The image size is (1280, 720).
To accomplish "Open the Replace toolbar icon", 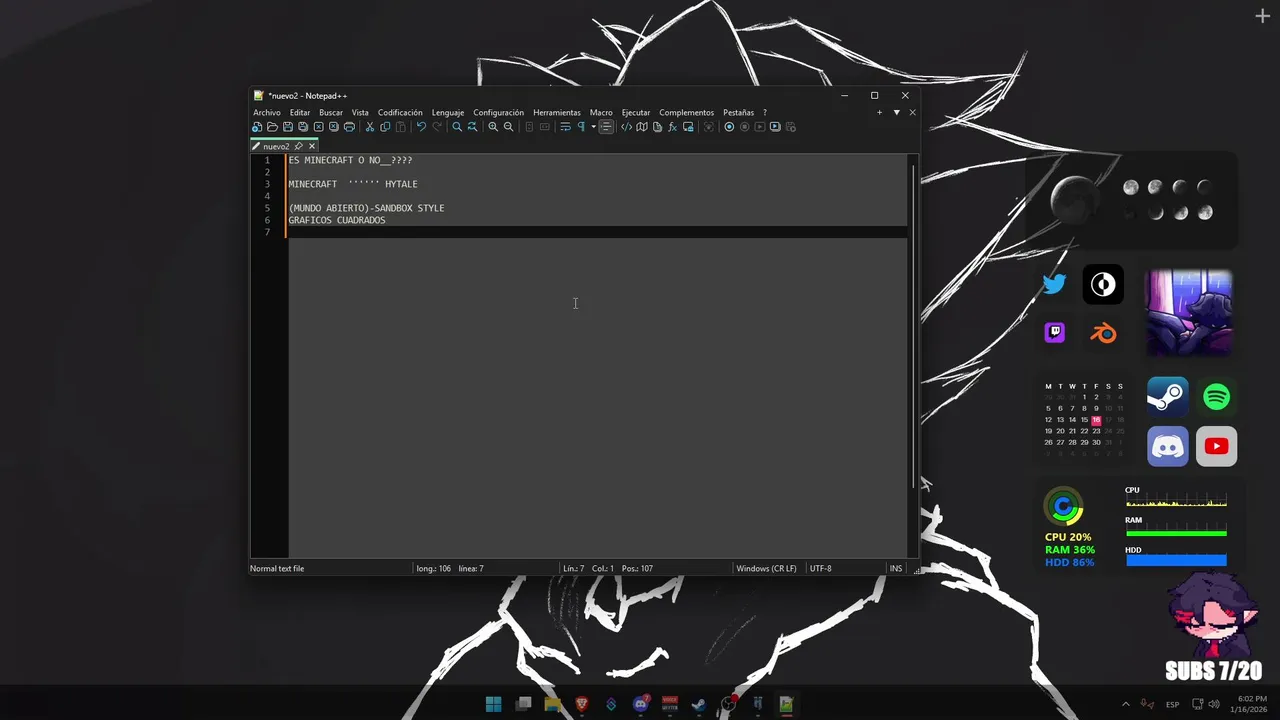I will click(472, 127).
